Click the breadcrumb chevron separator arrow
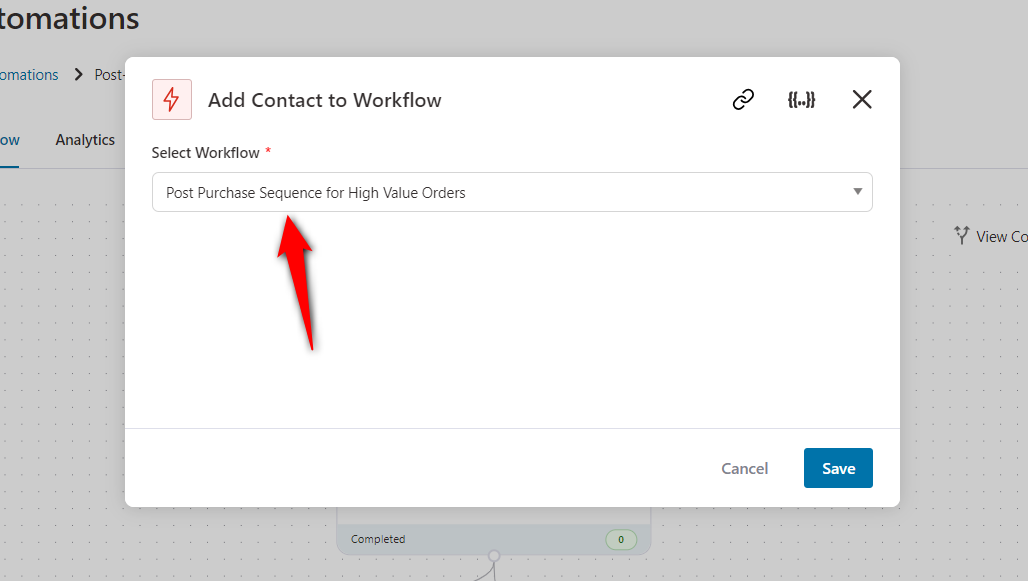This screenshot has width=1028, height=581. click(78, 75)
